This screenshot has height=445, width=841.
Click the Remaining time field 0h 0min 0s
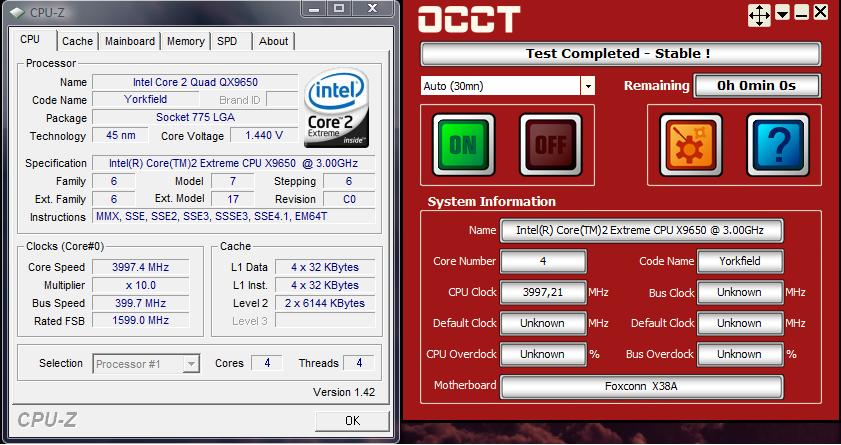[x=756, y=86]
